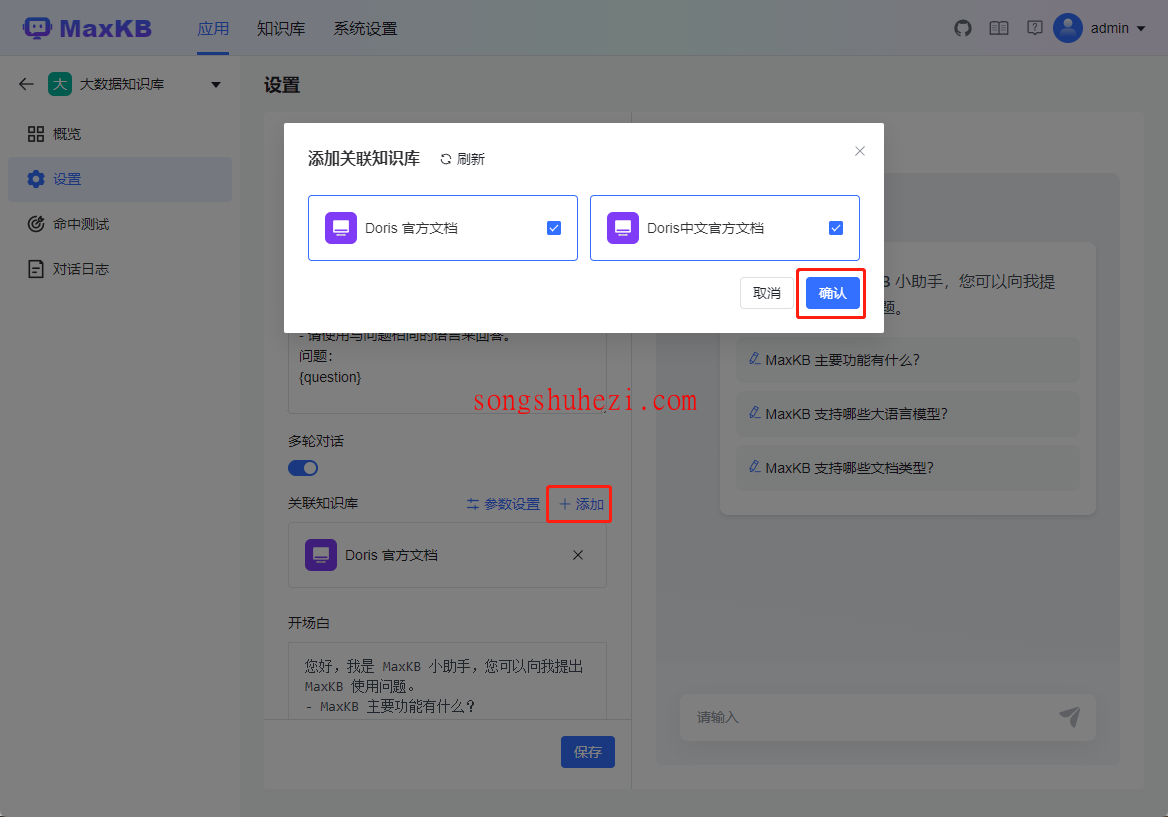Viewport: 1168px width, 817px height.
Task: Open 参数设置 for linked knowledge bases
Action: 503,504
